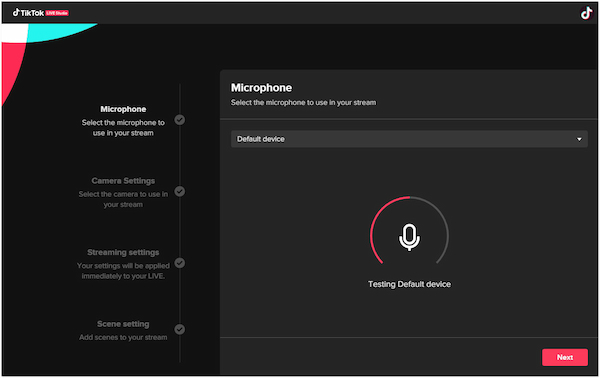Go to Camera Settings step

coord(123,181)
